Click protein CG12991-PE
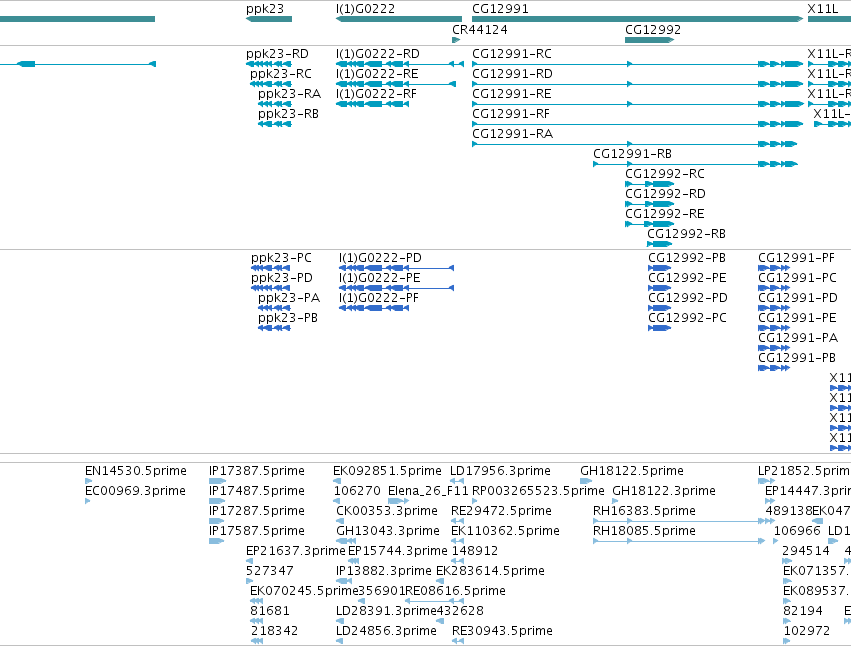Viewport: 851px width, 646px height. [x=774, y=328]
